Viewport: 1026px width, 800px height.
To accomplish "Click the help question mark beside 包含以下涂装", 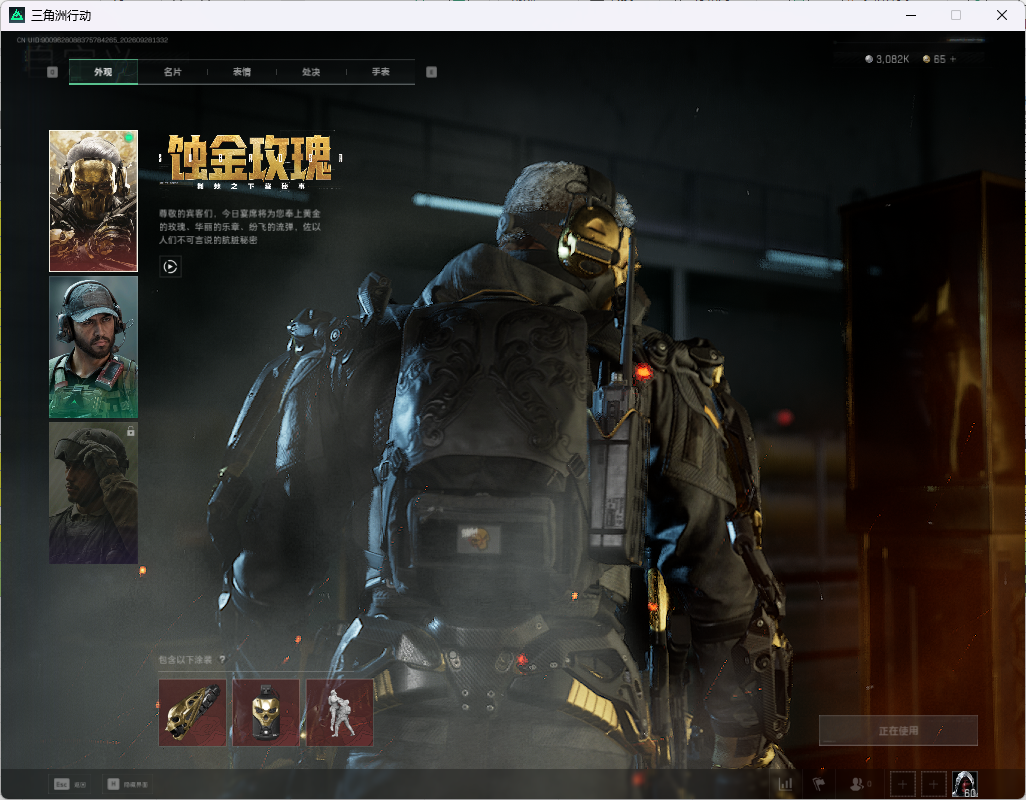I will (222, 659).
